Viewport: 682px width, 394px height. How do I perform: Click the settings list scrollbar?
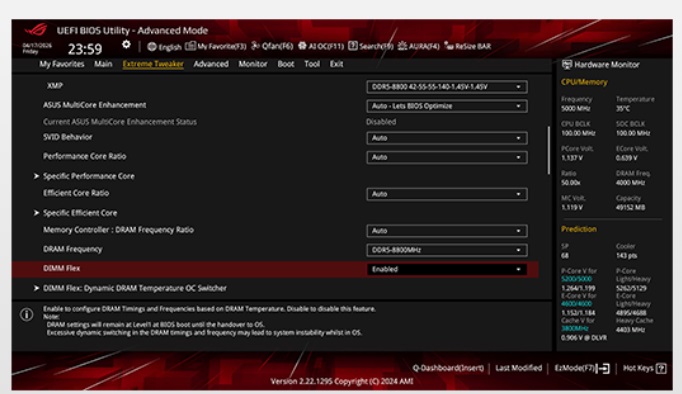click(548, 150)
